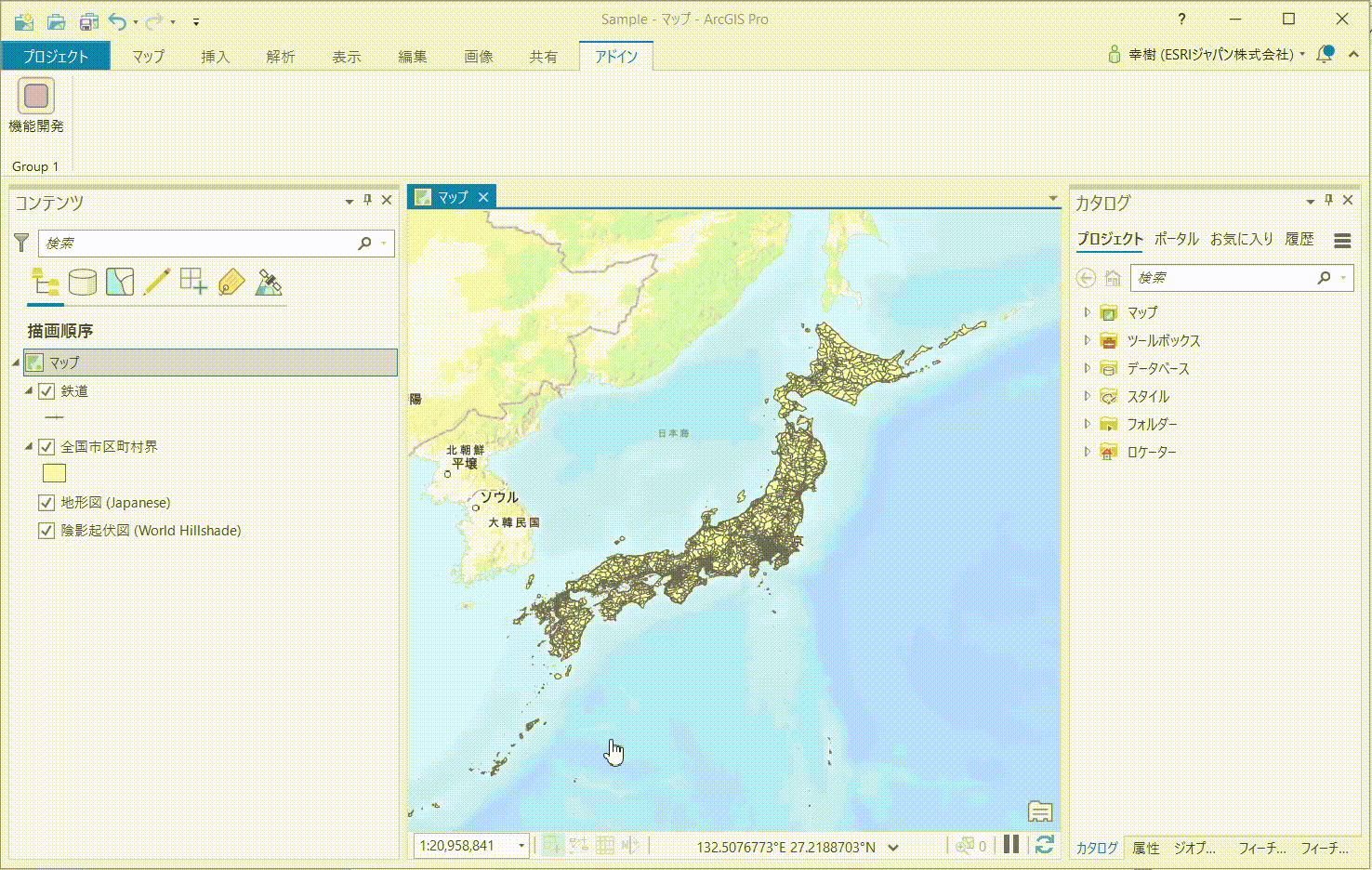Image resolution: width=1372 pixels, height=870 pixels.
Task: Expand the ツールボックス catalog node
Action: tap(1087, 340)
